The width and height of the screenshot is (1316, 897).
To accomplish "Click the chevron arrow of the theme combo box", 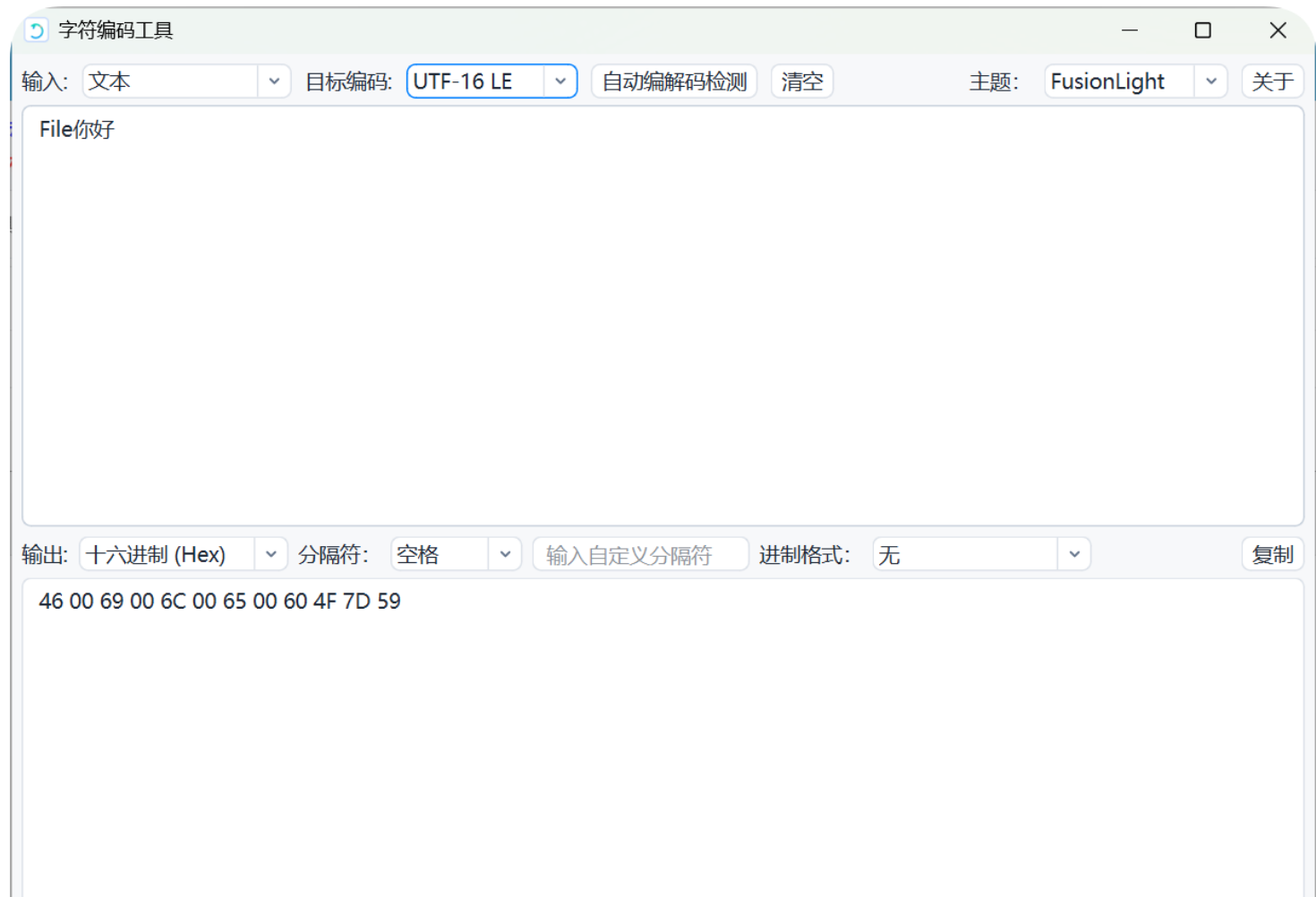I will point(1210,81).
